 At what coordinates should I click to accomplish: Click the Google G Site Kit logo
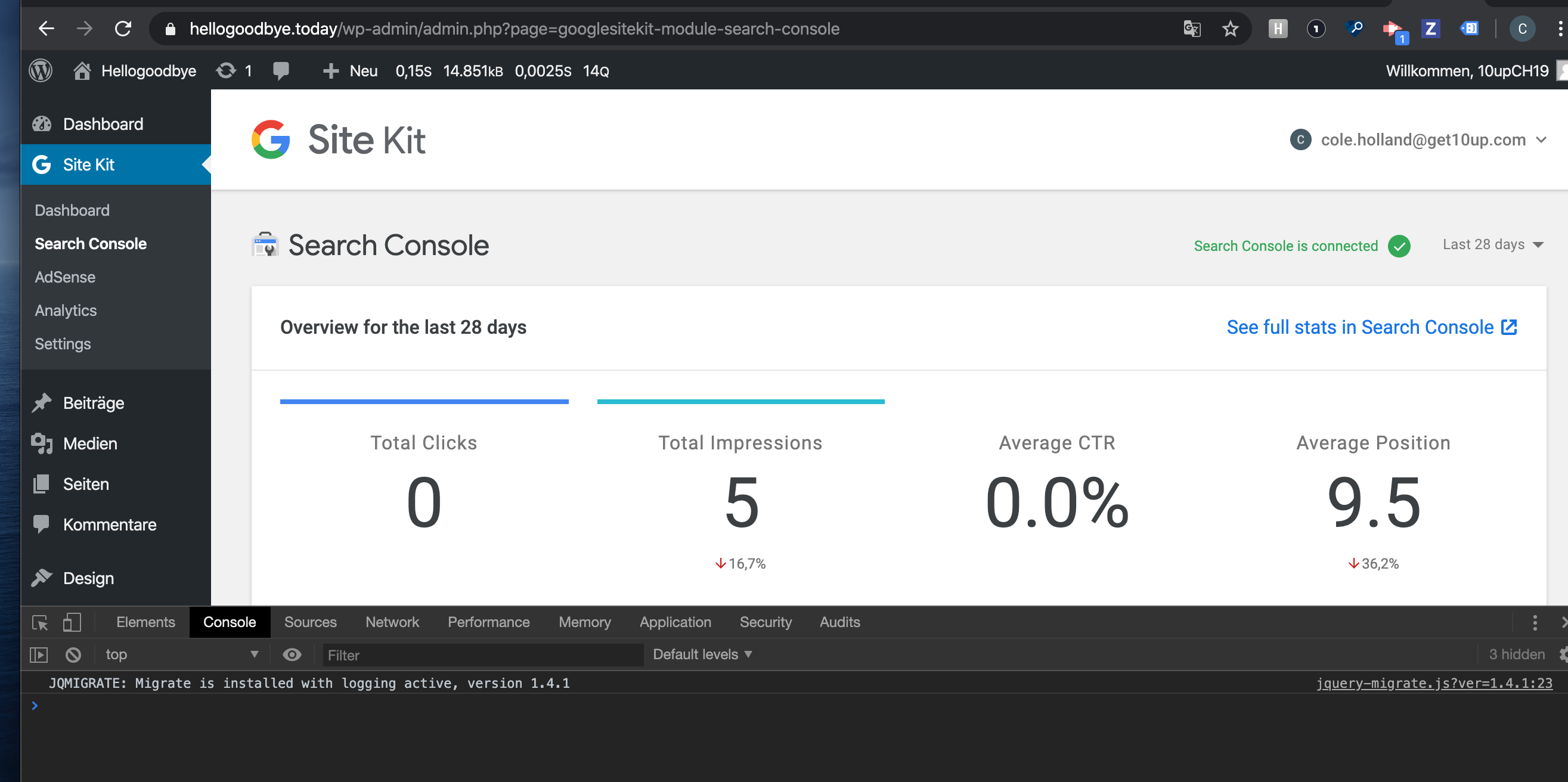pos(270,139)
